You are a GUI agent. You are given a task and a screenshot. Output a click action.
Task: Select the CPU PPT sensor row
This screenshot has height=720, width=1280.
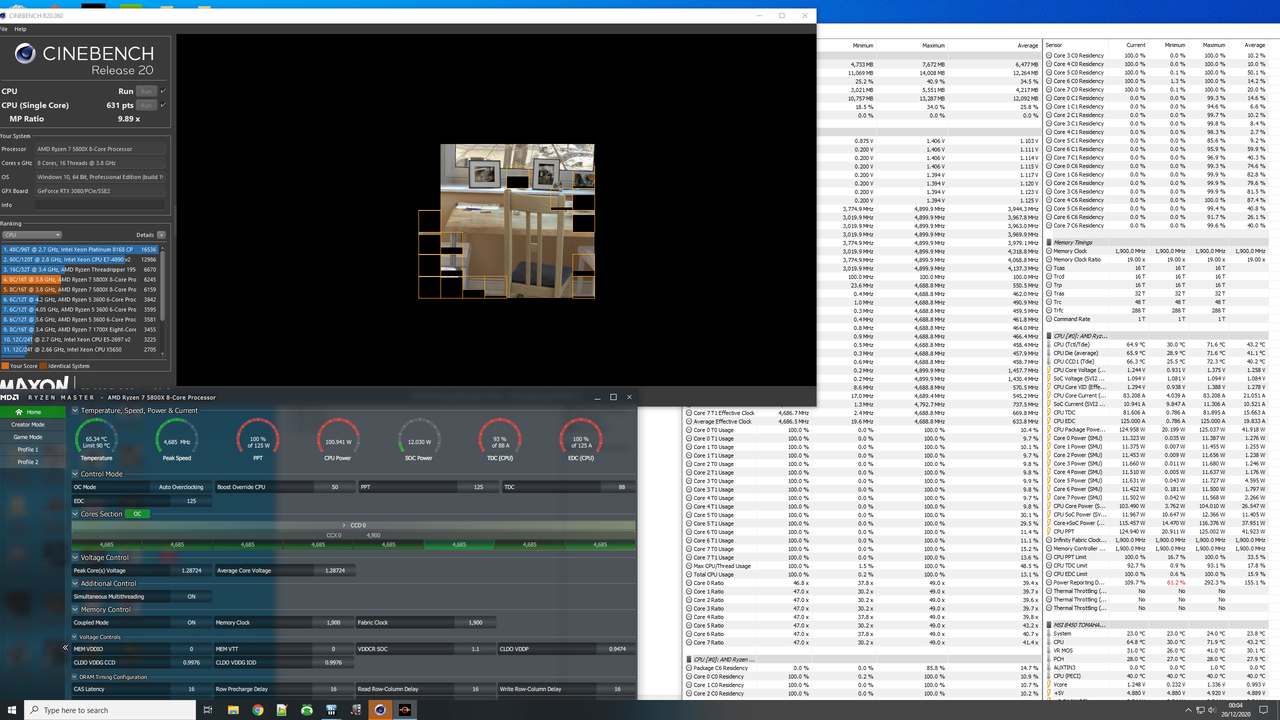coord(1157,531)
